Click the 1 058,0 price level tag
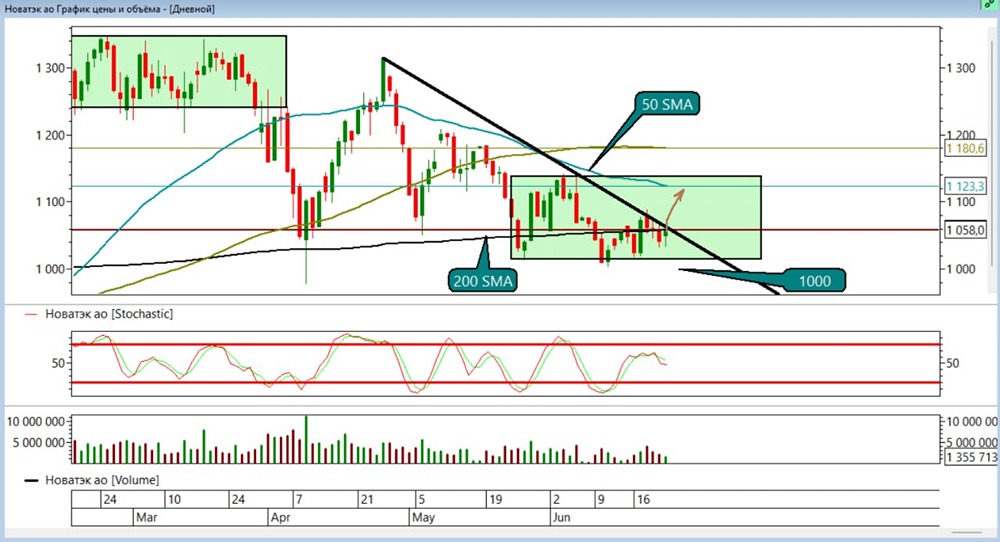Image resolution: width=1000 pixels, height=542 pixels. point(965,230)
